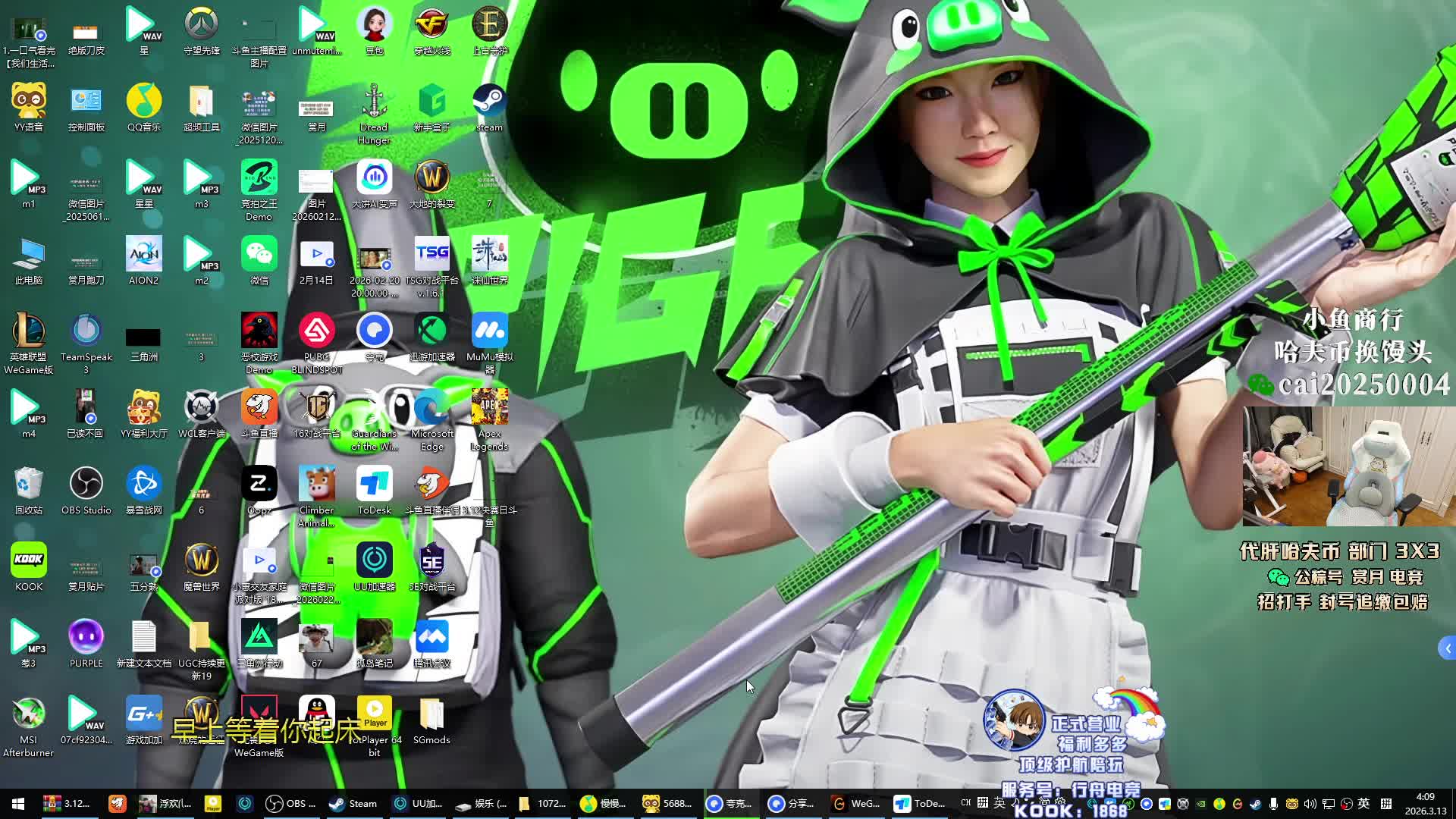Toggle the system volume speaker icon
1456x819 pixels.
click(1310, 804)
